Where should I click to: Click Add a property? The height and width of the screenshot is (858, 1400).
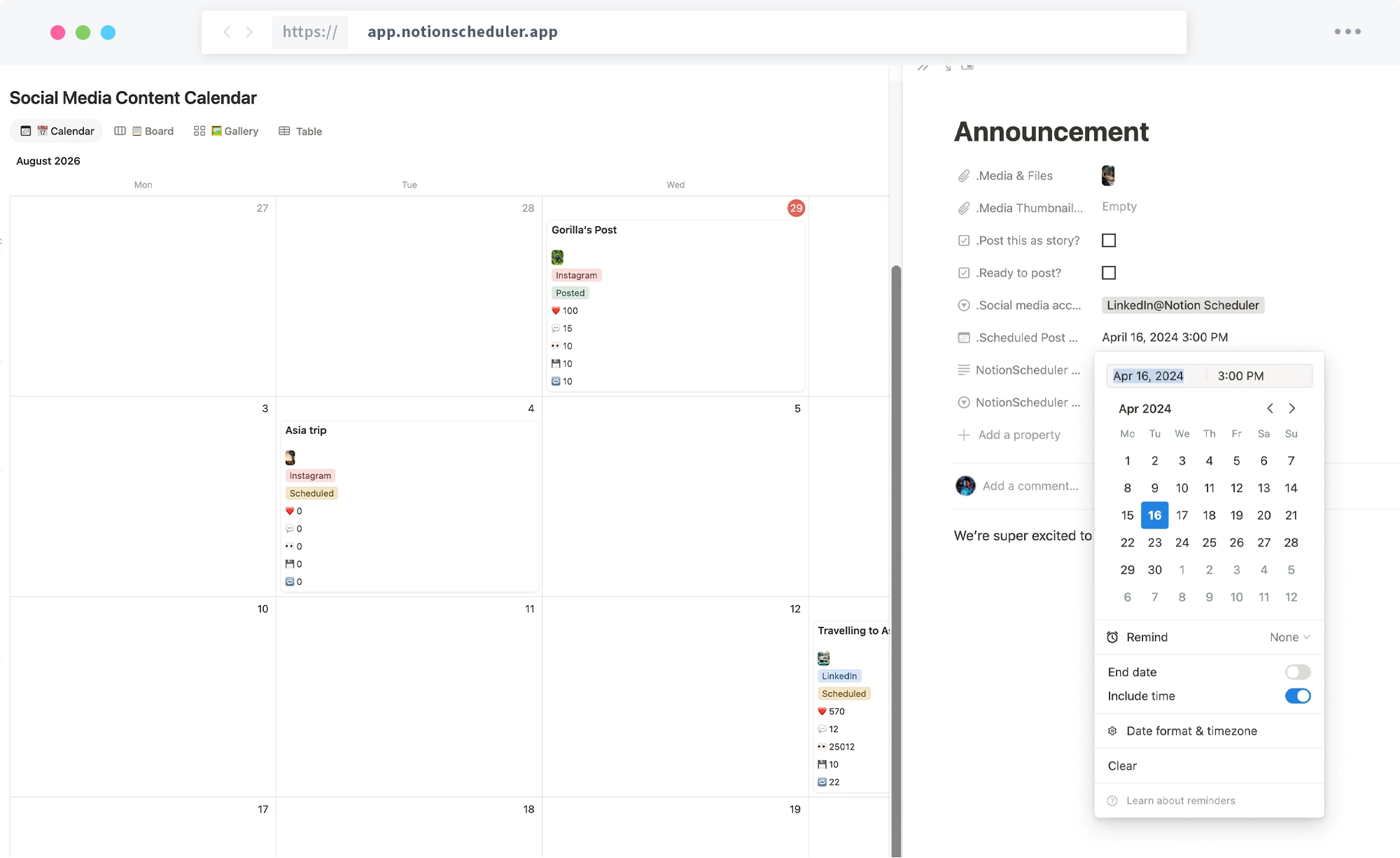click(1009, 435)
